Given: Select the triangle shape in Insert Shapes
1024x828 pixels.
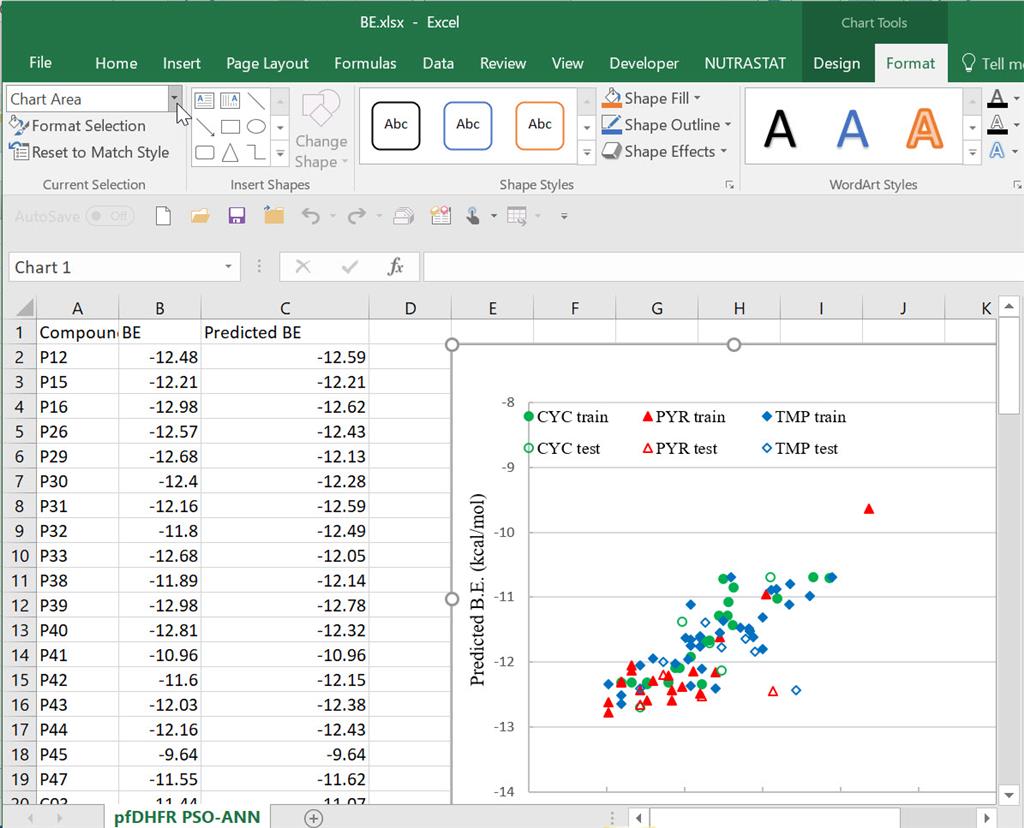Looking at the screenshot, I should pyautogui.click(x=230, y=153).
